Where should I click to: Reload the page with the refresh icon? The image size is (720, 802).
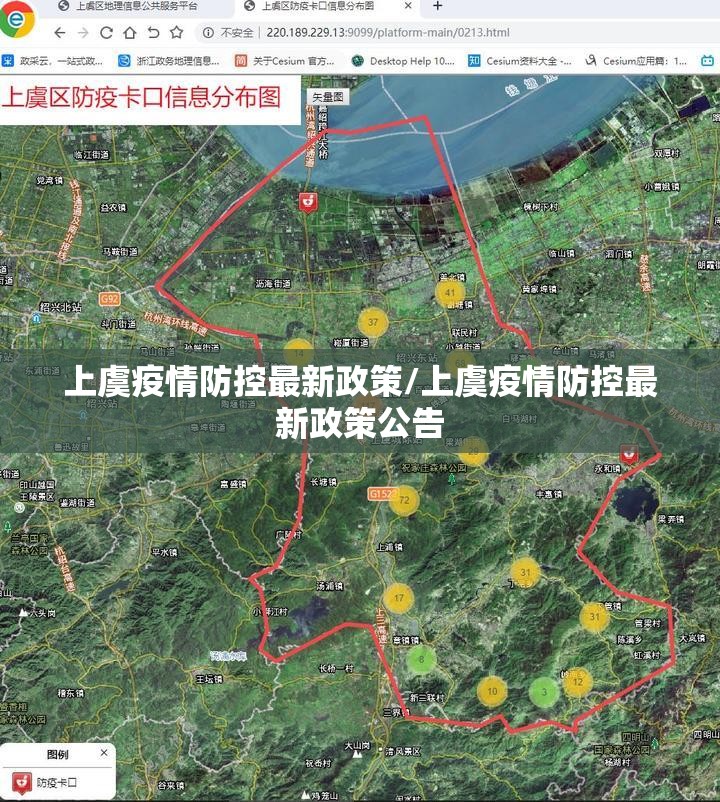(x=107, y=33)
